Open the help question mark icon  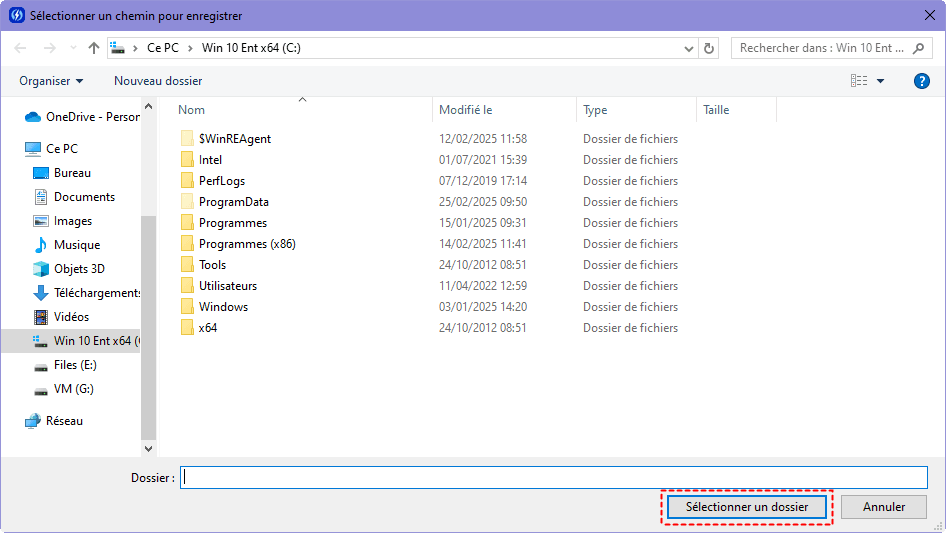coord(922,81)
